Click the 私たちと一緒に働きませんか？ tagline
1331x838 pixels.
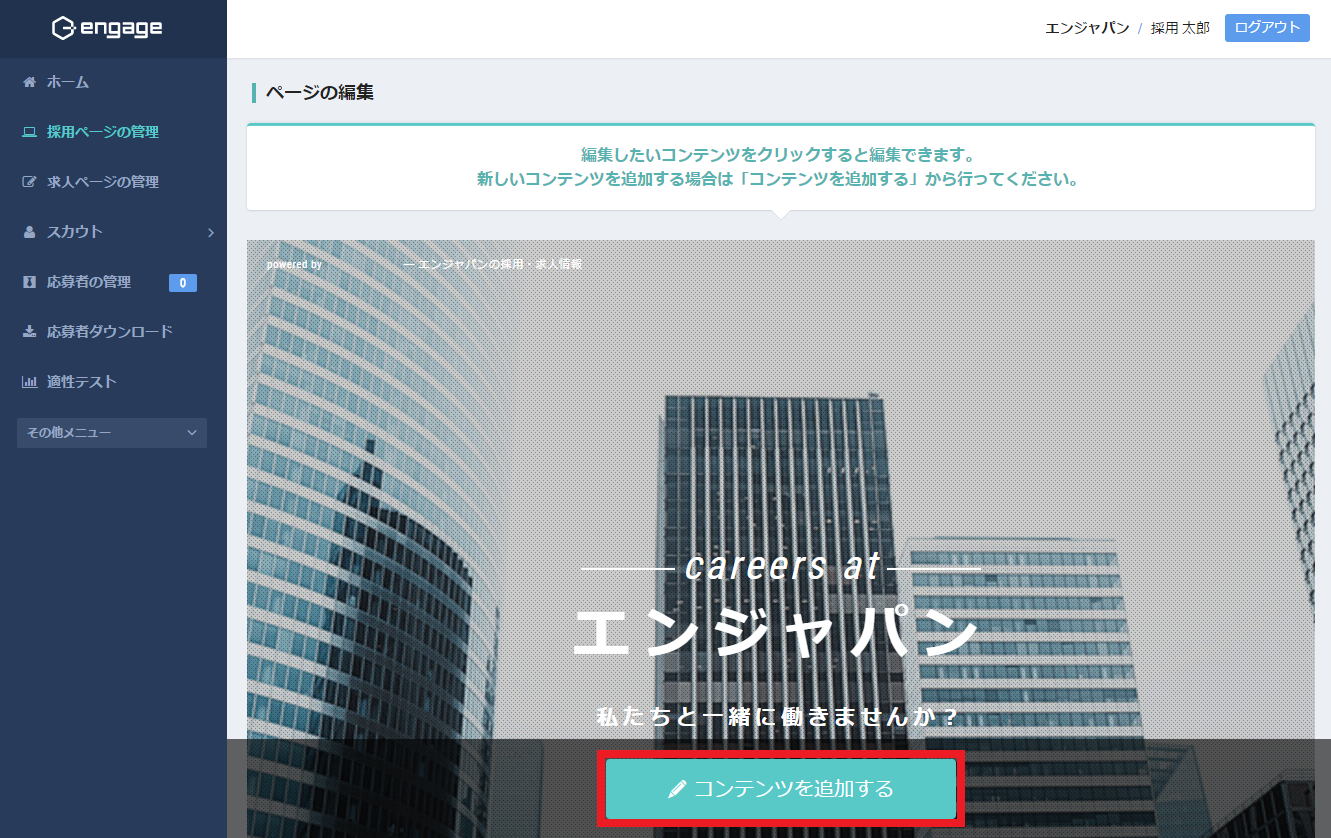(x=777, y=716)
